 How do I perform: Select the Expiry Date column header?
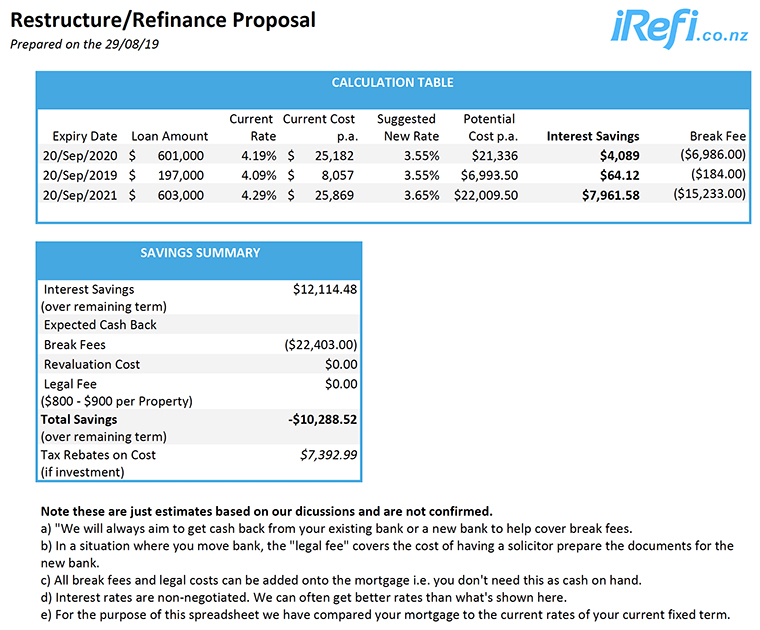(x=84, y=136)
